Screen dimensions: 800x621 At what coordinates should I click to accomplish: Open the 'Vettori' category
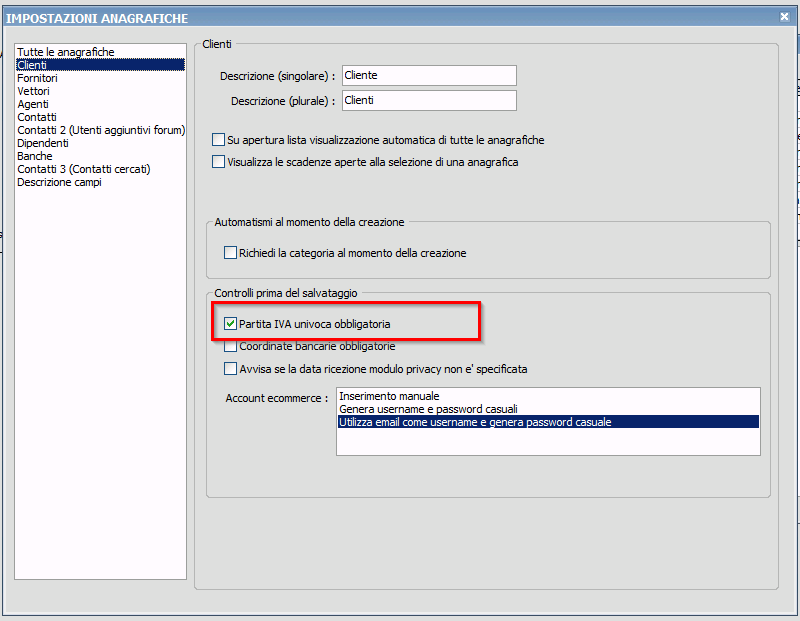click(x=34, y=91)
